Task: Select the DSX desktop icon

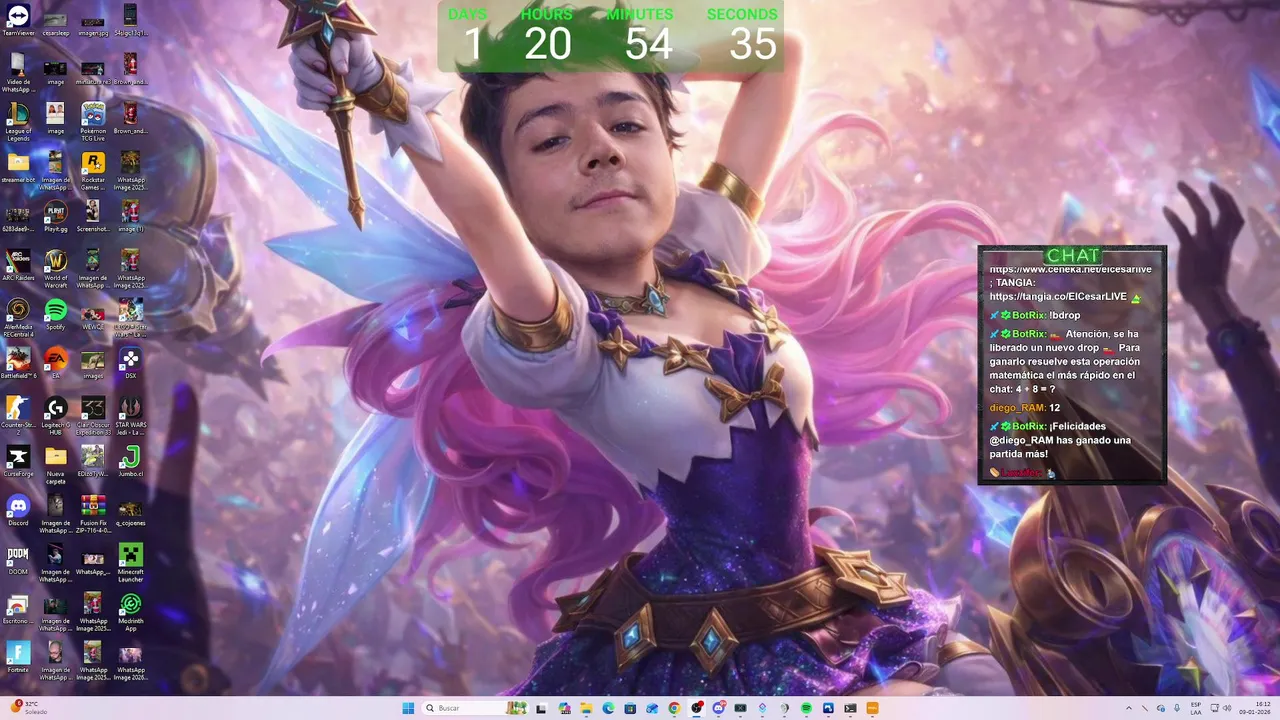Action: point(130,363)
